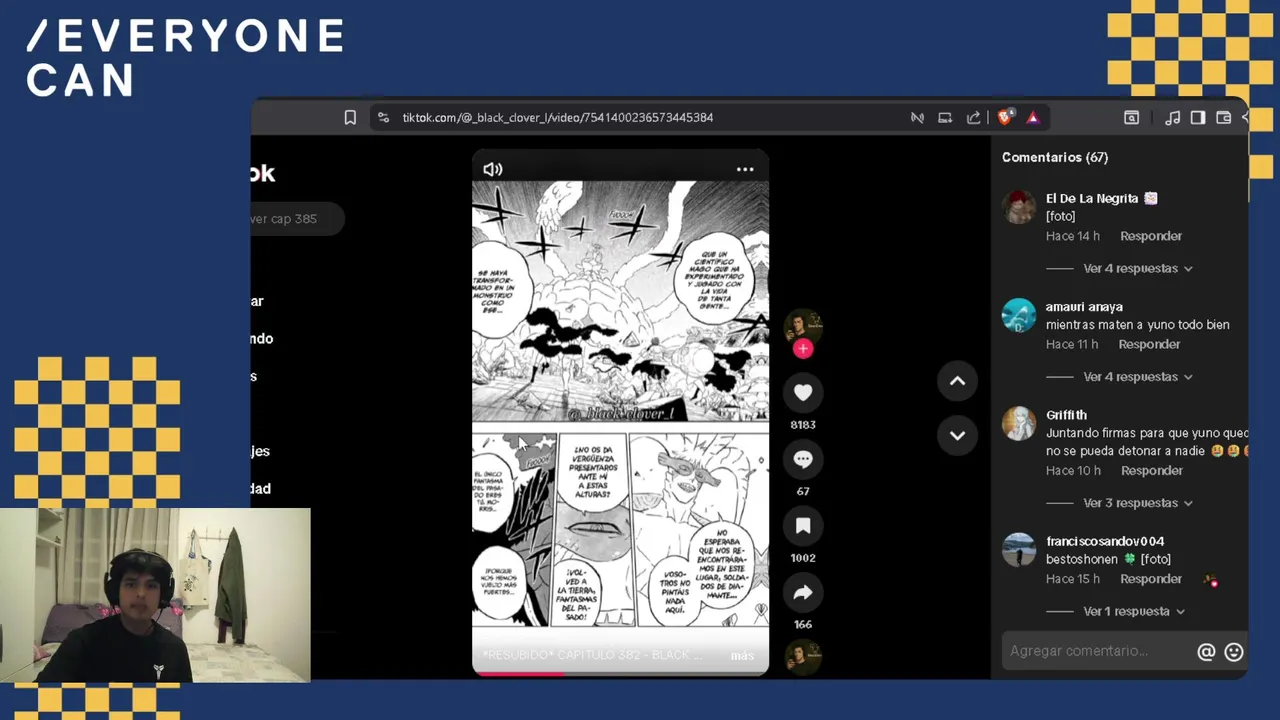This screenshot has width=1280, height=720.
Task: Install the app via screen-download icon
Action: coord(945,118)
